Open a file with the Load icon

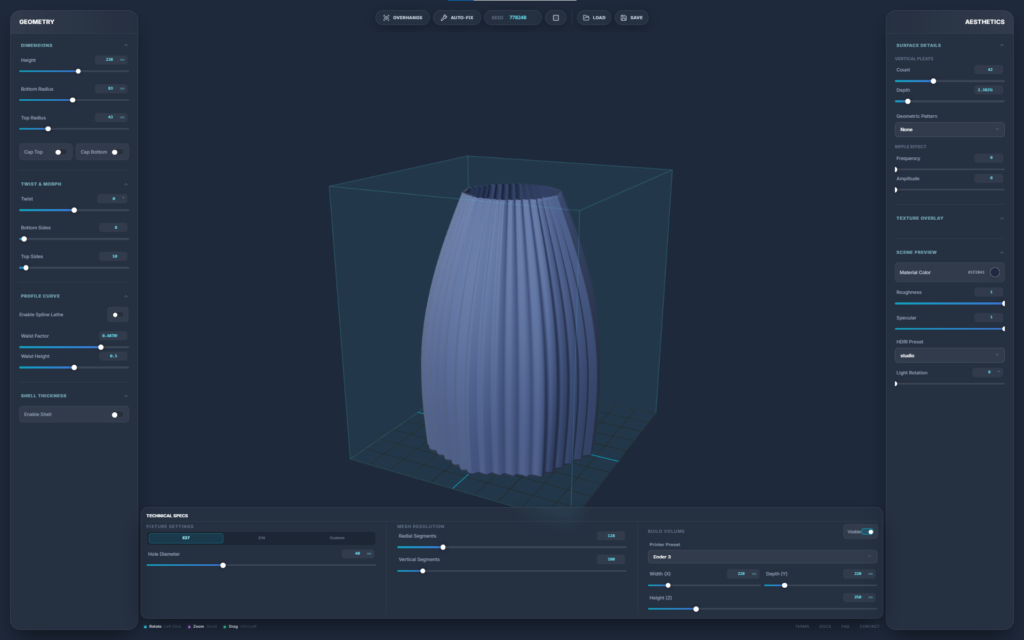pos(594,18)
